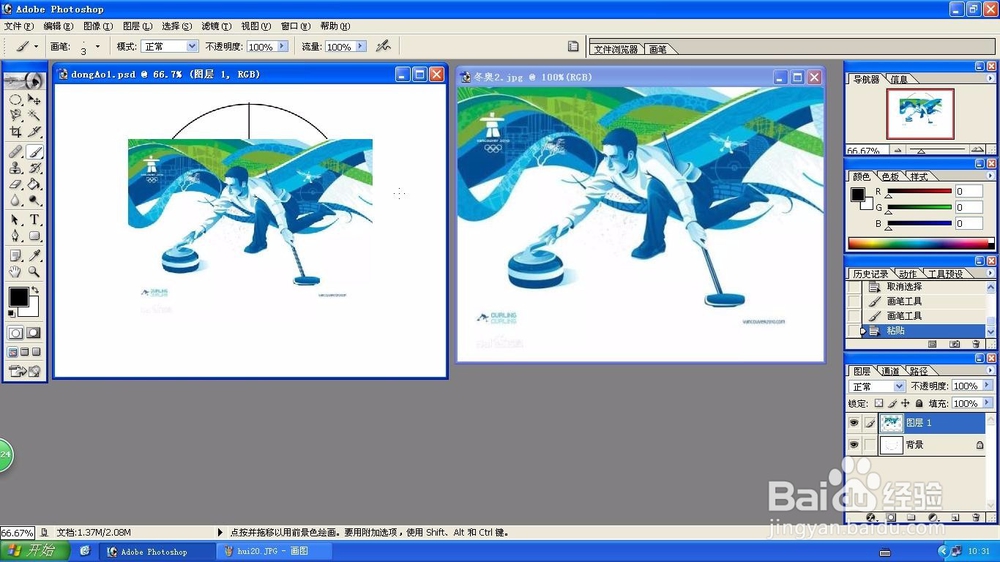Switch to Standard Screen mode

(13, 352)
